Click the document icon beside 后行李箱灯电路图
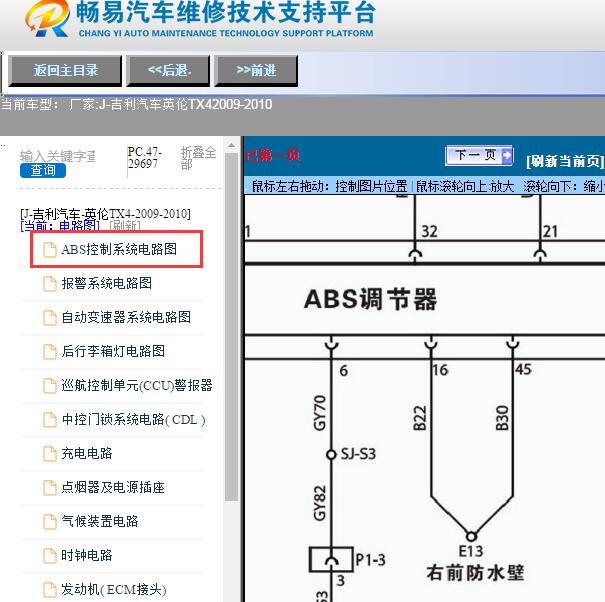 point(49,352)
